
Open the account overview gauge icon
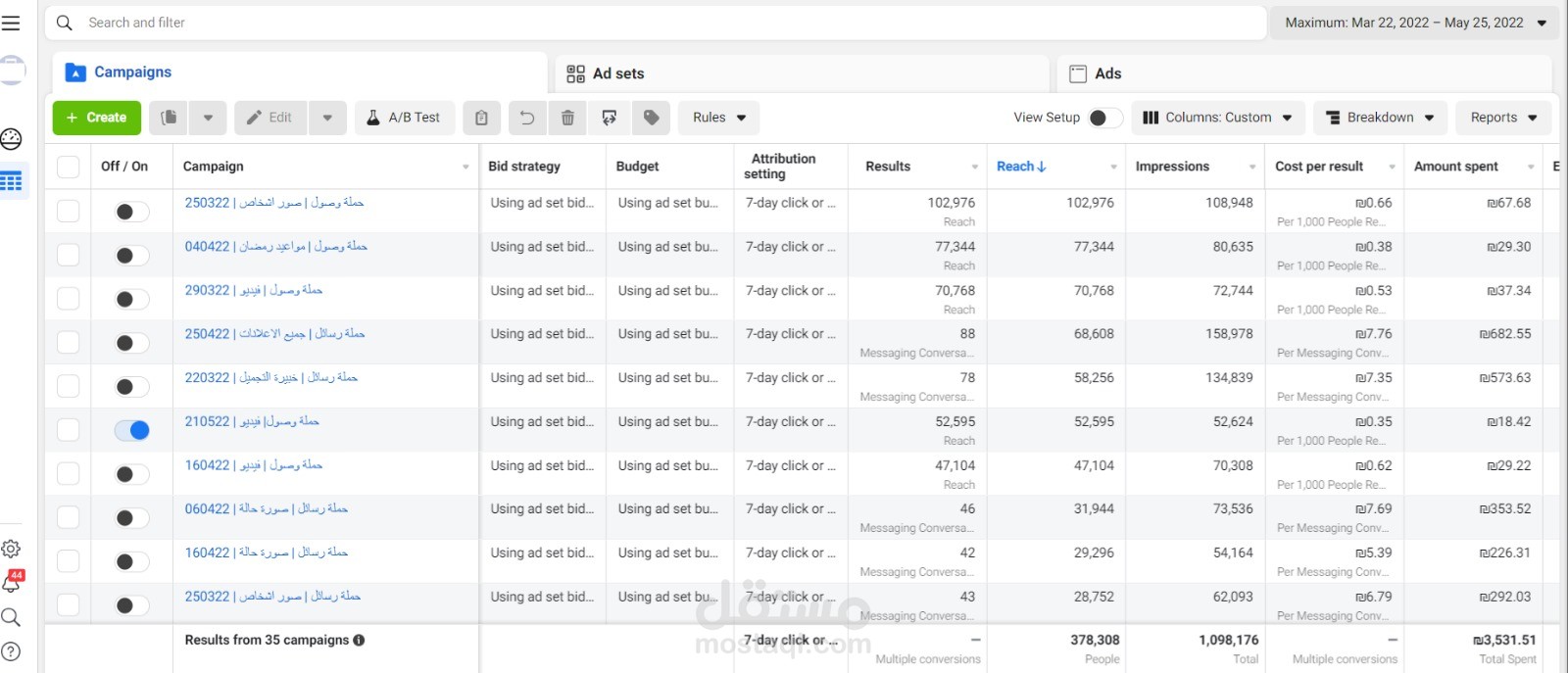(12, 139)
